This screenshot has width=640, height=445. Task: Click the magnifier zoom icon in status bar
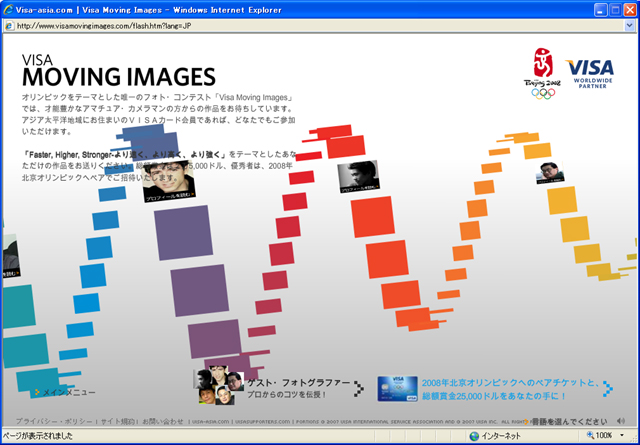tap(590, 435)
